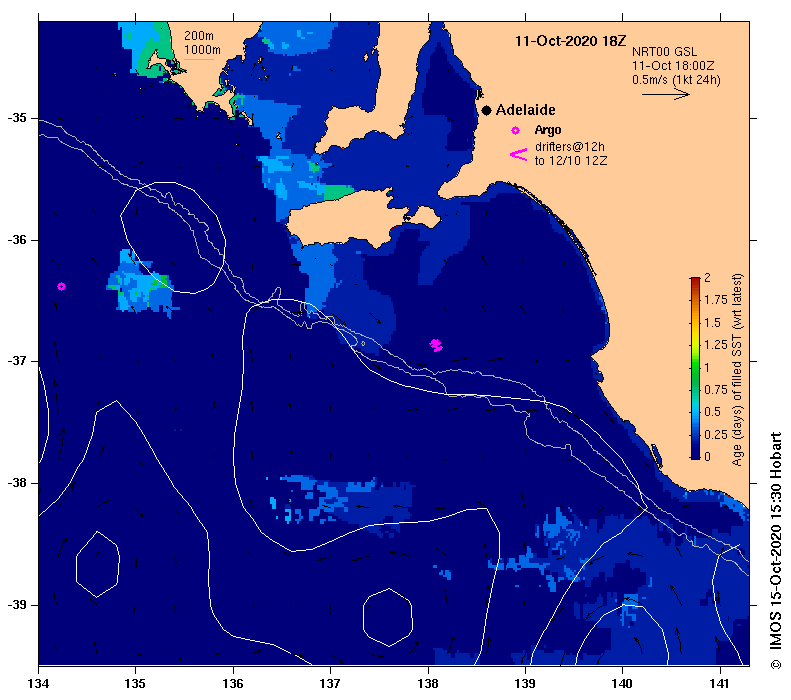Click the 0.5m/s velocity scale arrow

click(666, 94)
